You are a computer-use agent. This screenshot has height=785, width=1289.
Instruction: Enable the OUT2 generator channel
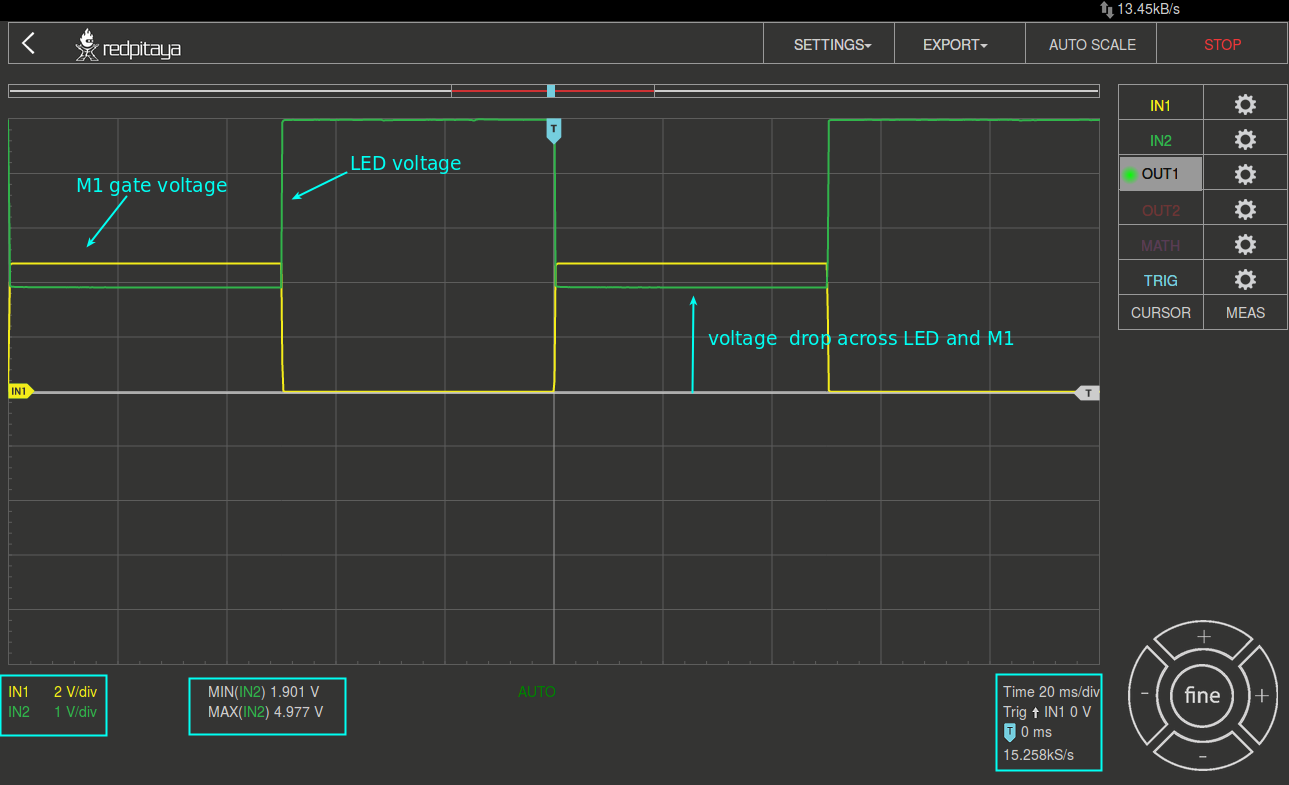click(x=1161, y=210)
